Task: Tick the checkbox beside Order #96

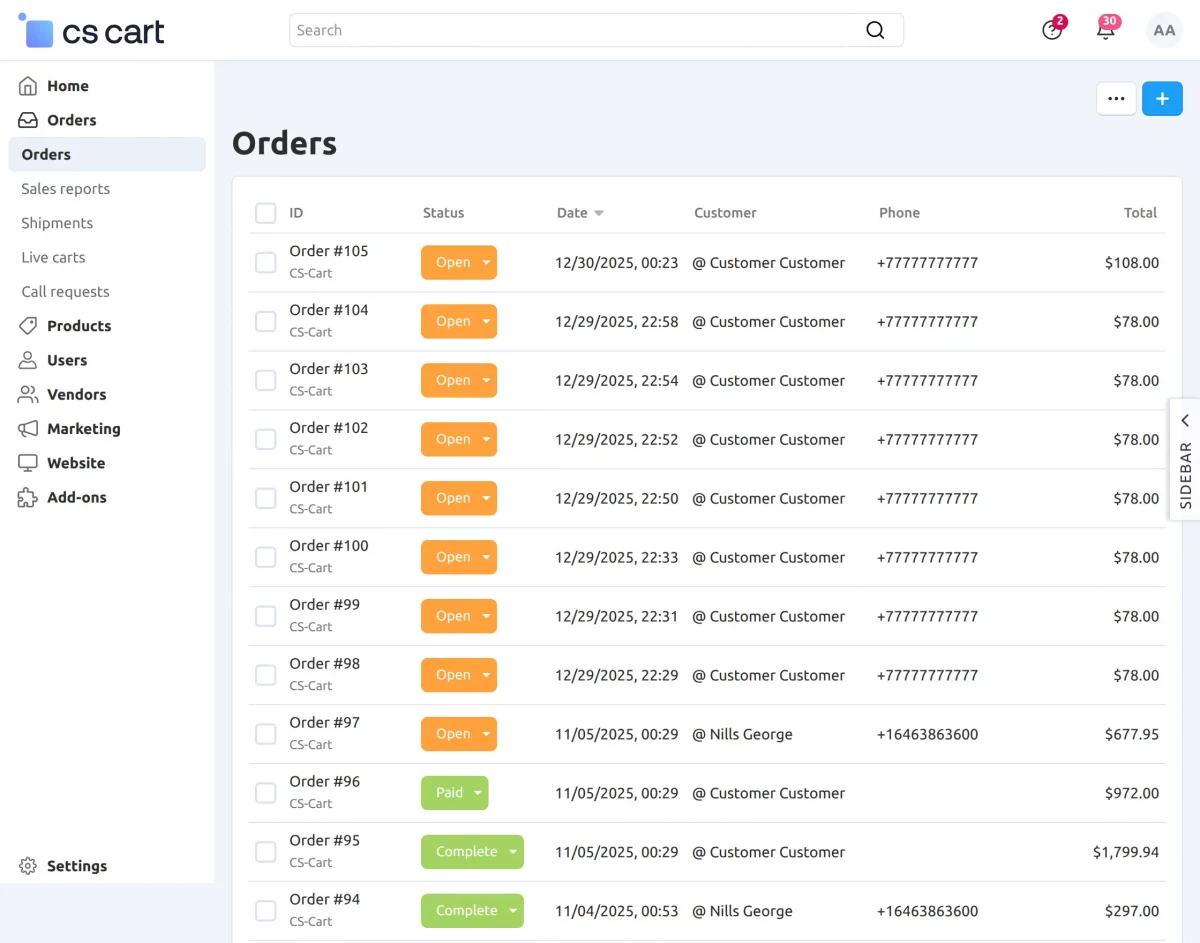Action: [x=265, y=792]
